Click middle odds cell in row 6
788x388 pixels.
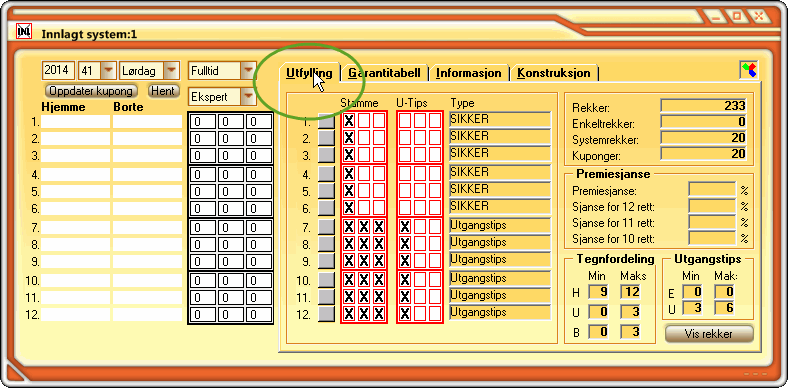(x=230, y=209)
